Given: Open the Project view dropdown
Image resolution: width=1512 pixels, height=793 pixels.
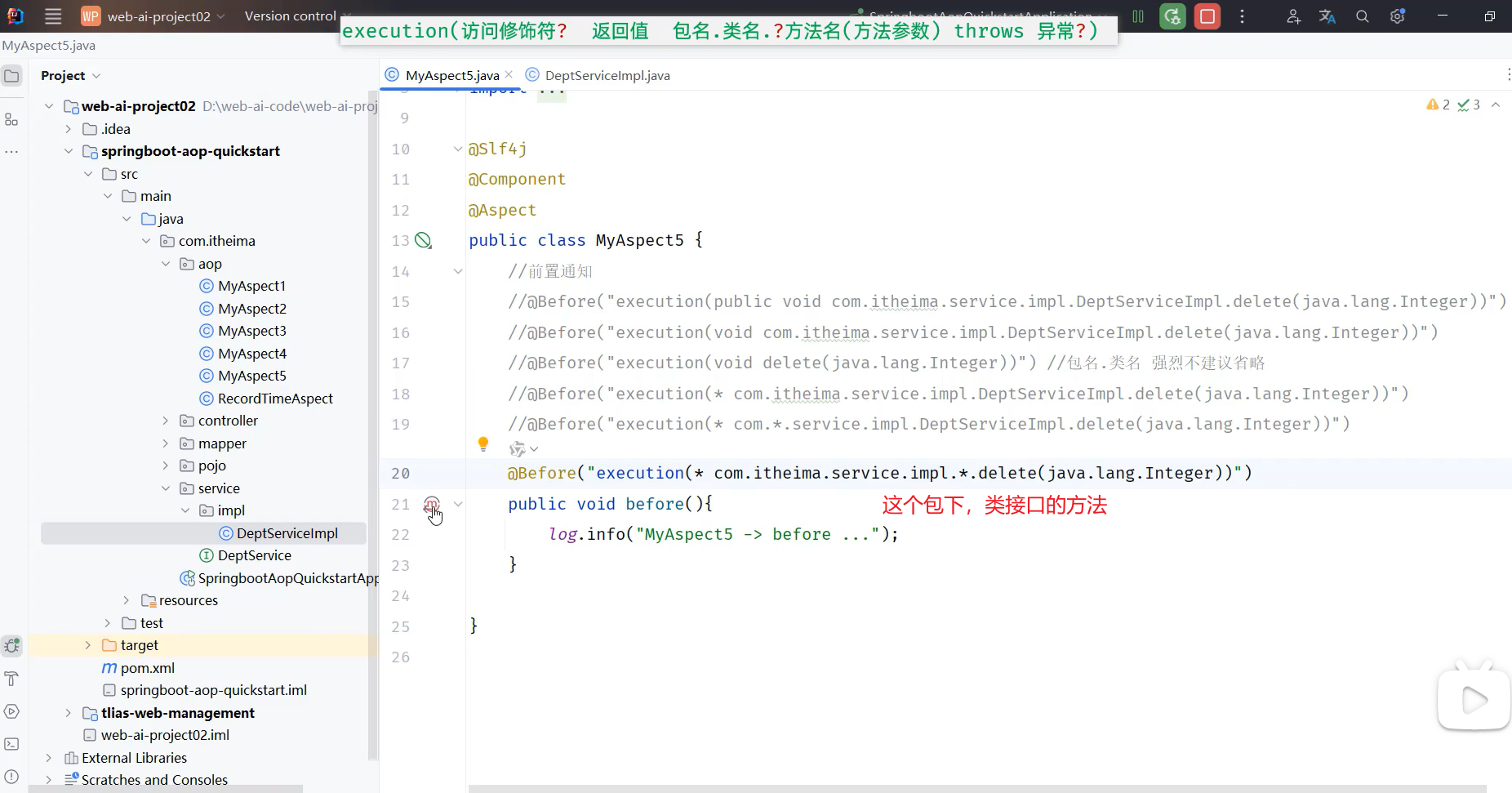Looking at the screenshot, I should [x=70, y=75].
